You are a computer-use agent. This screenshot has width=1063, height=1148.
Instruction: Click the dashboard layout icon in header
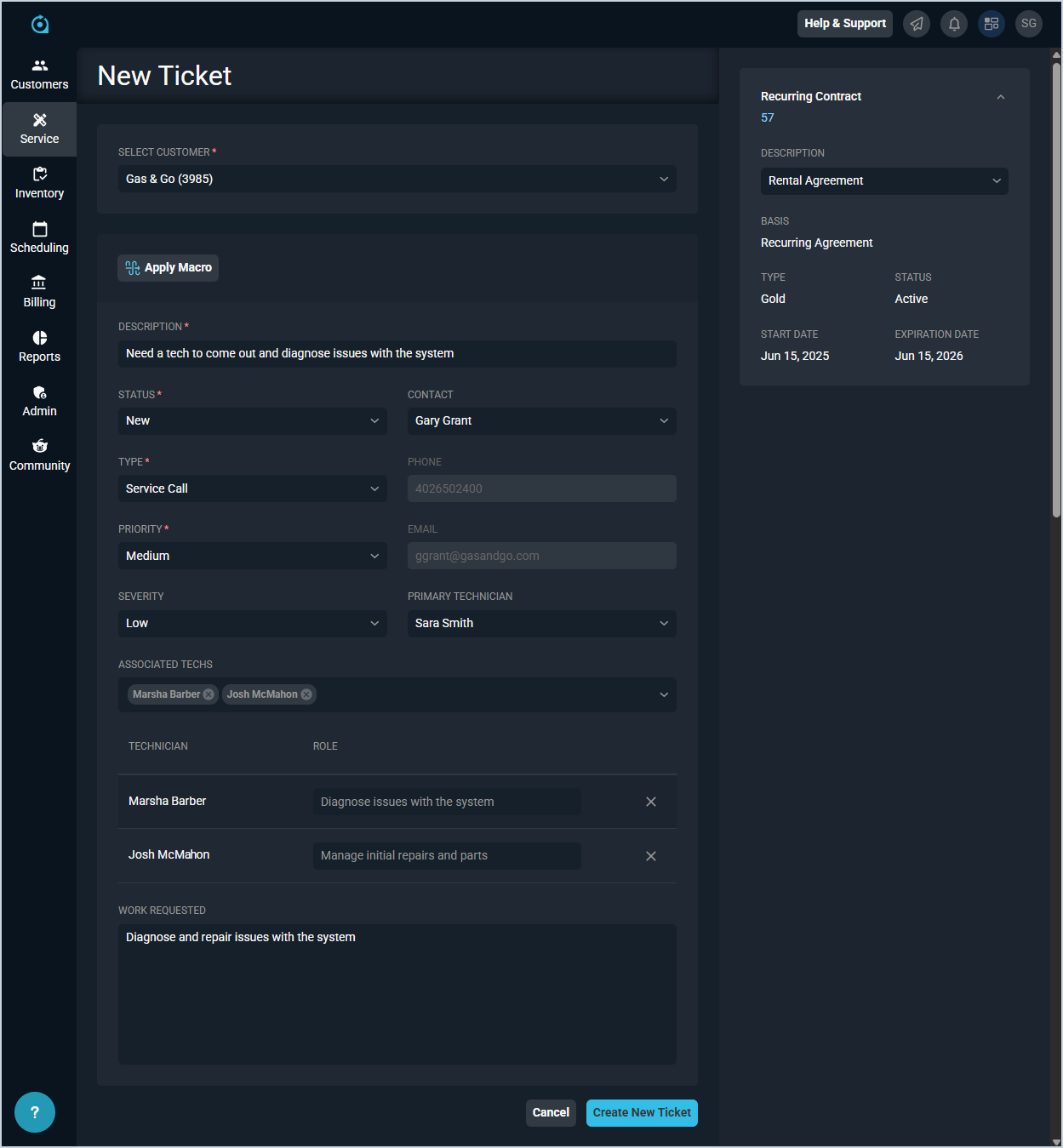(992, 24)
